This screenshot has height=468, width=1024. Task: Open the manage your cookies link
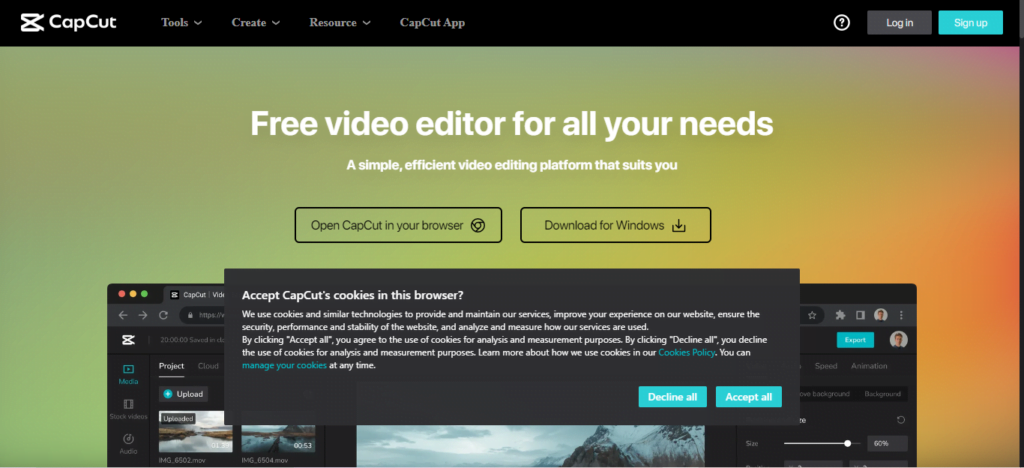(x=284, y=366)
